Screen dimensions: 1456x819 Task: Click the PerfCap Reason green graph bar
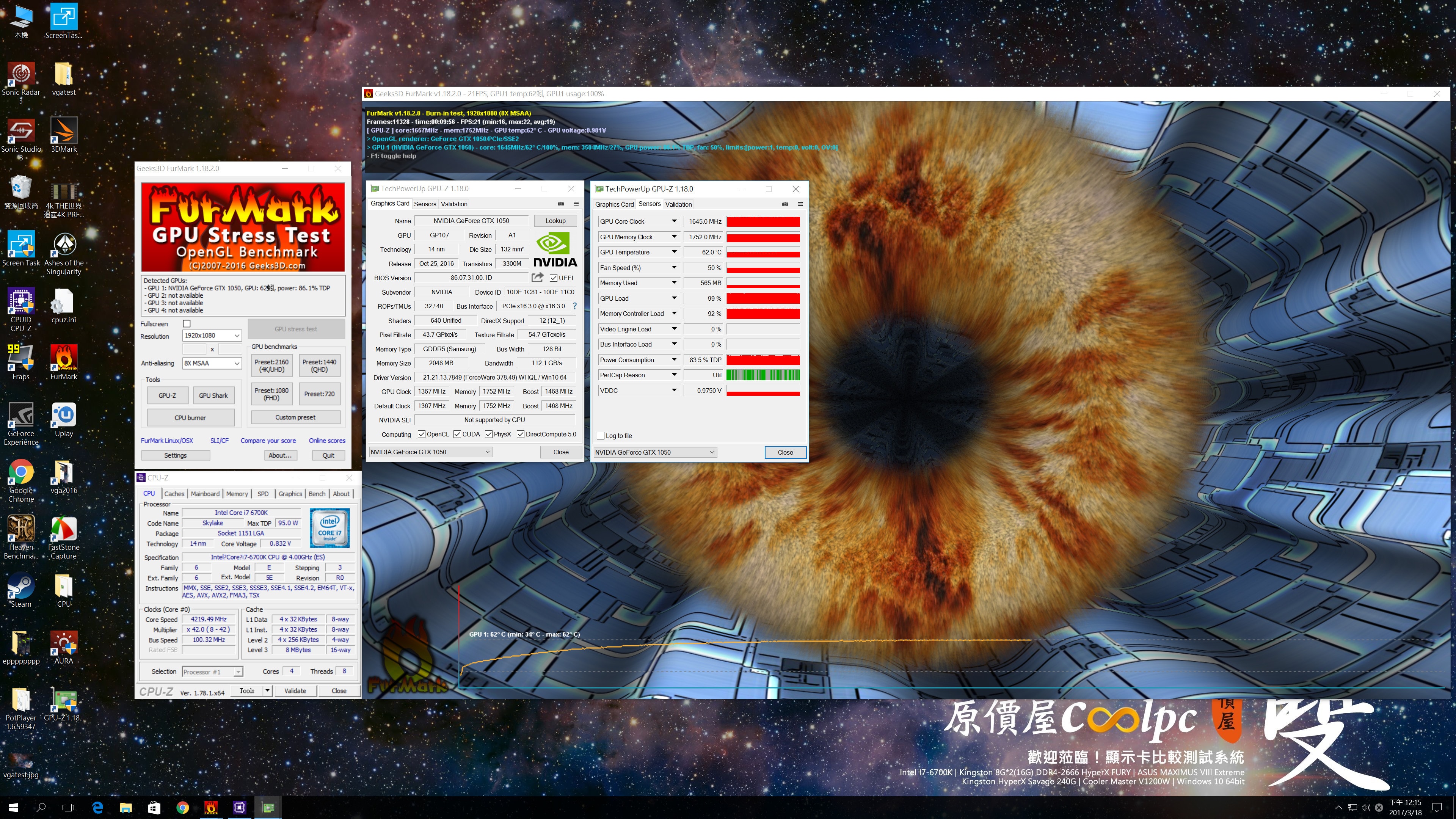click(x=763, y=375)
